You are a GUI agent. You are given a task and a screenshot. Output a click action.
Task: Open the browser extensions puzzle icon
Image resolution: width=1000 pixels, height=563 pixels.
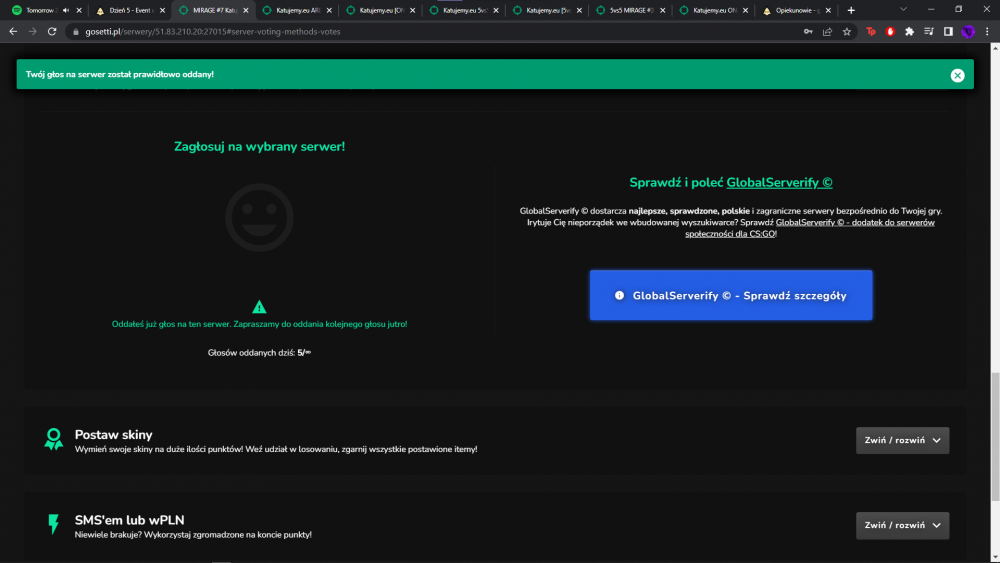[x=909, y=31]
